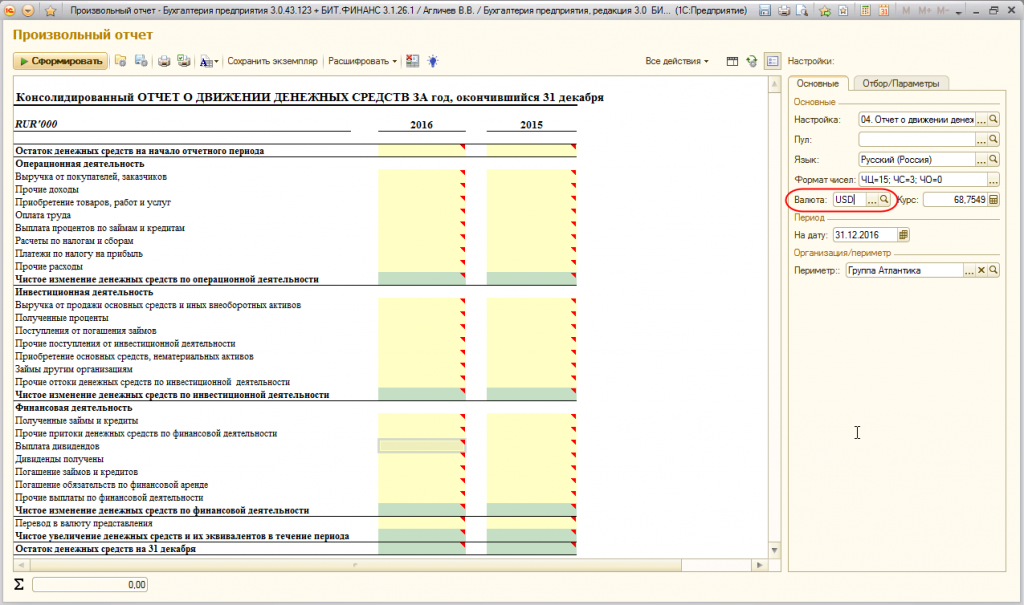Click the Сформировать button to generate report

tap(60, 61)
